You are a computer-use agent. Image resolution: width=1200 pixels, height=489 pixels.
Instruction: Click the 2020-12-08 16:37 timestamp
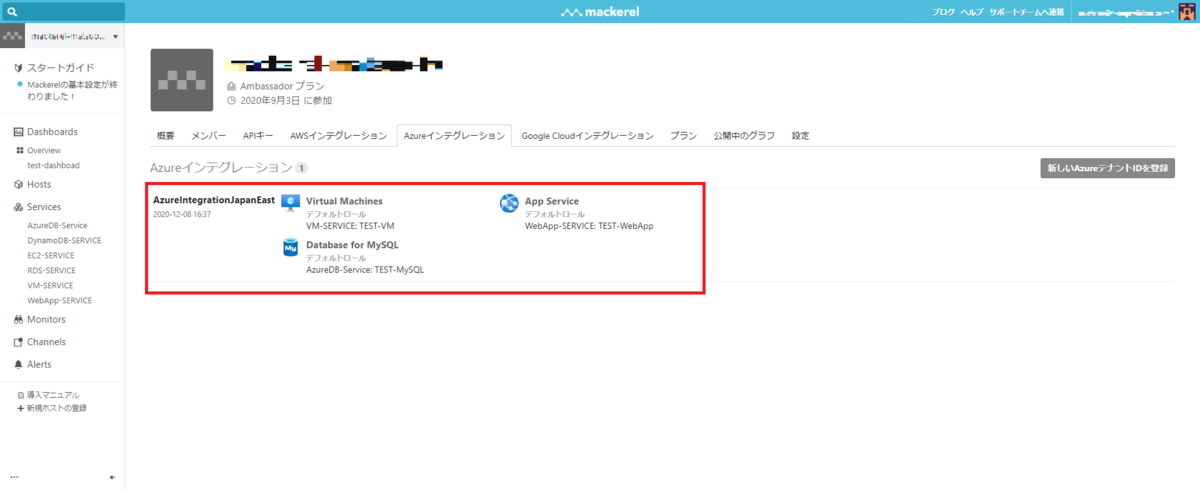pos(182,215)
